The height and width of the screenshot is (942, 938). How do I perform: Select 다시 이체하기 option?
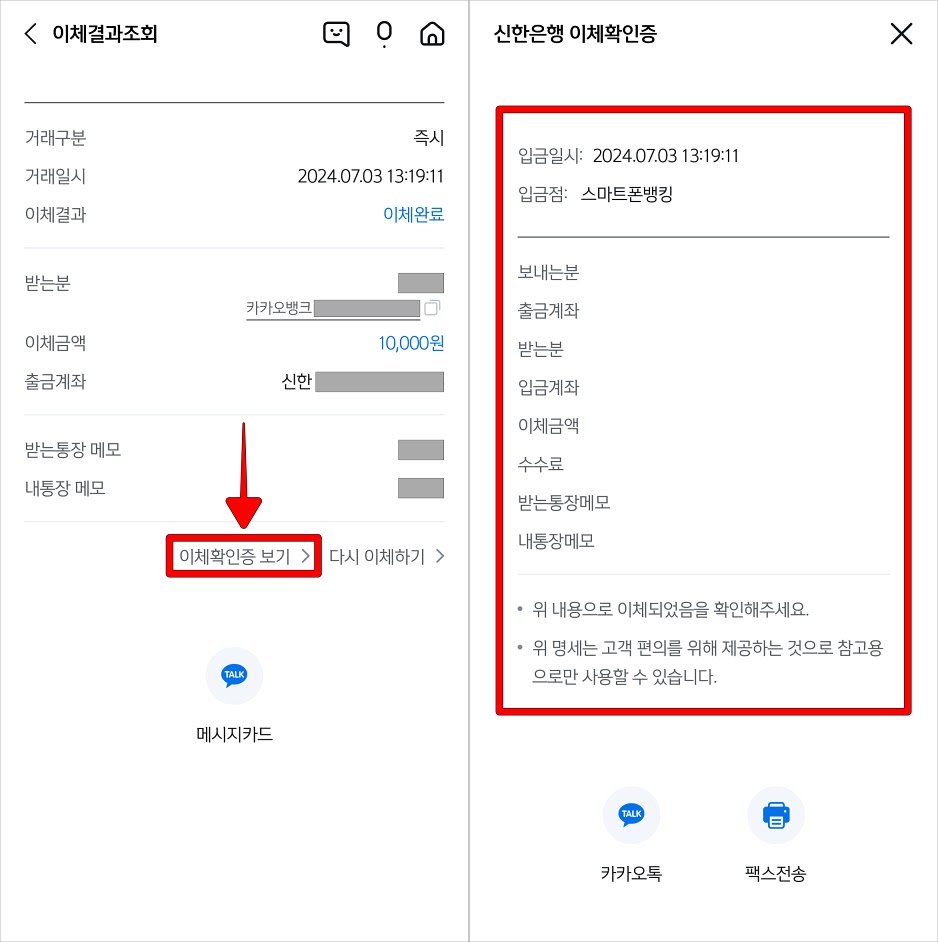pos(386,556)
